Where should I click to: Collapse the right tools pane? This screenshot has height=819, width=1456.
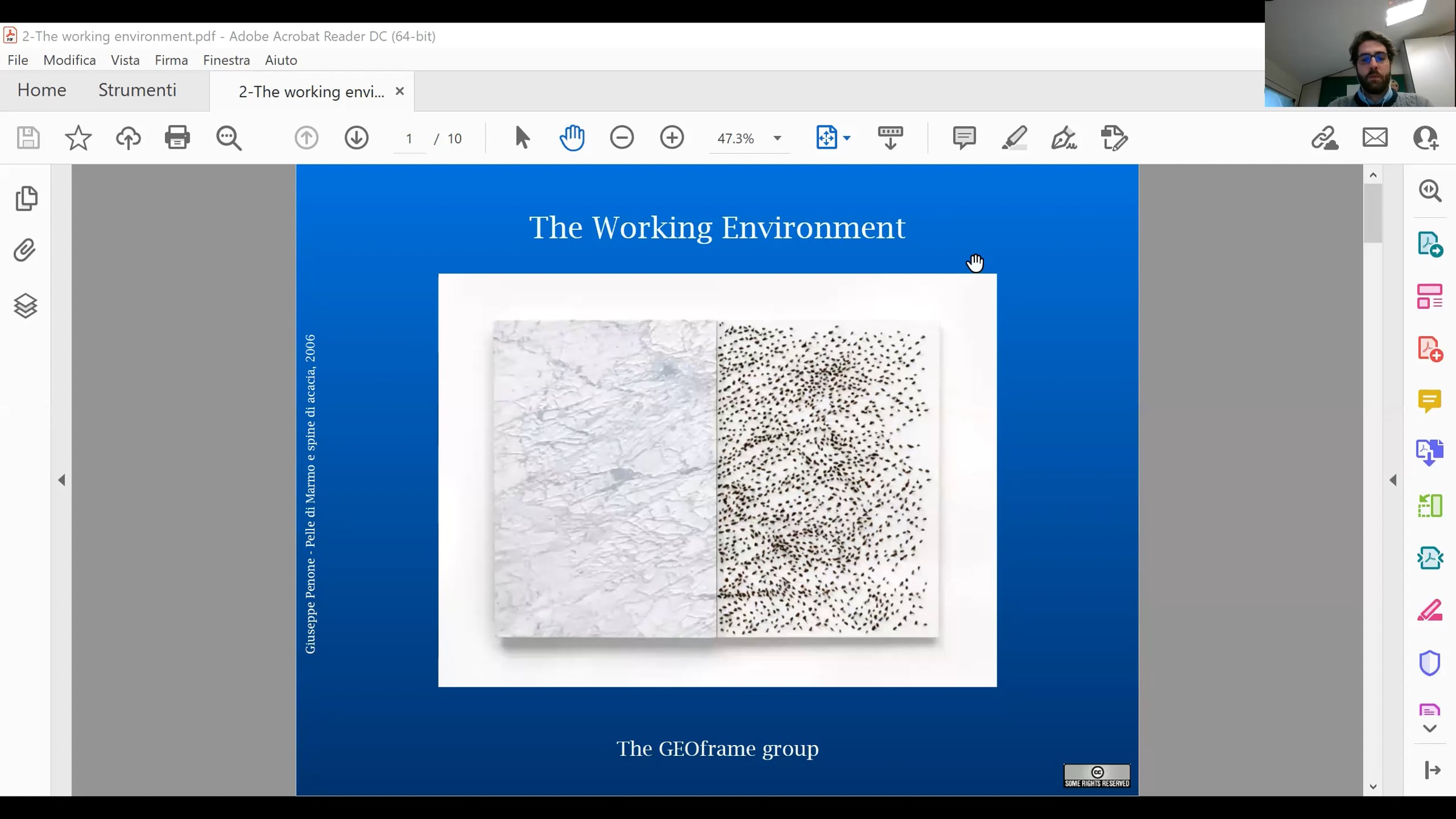pos(1393,480)
